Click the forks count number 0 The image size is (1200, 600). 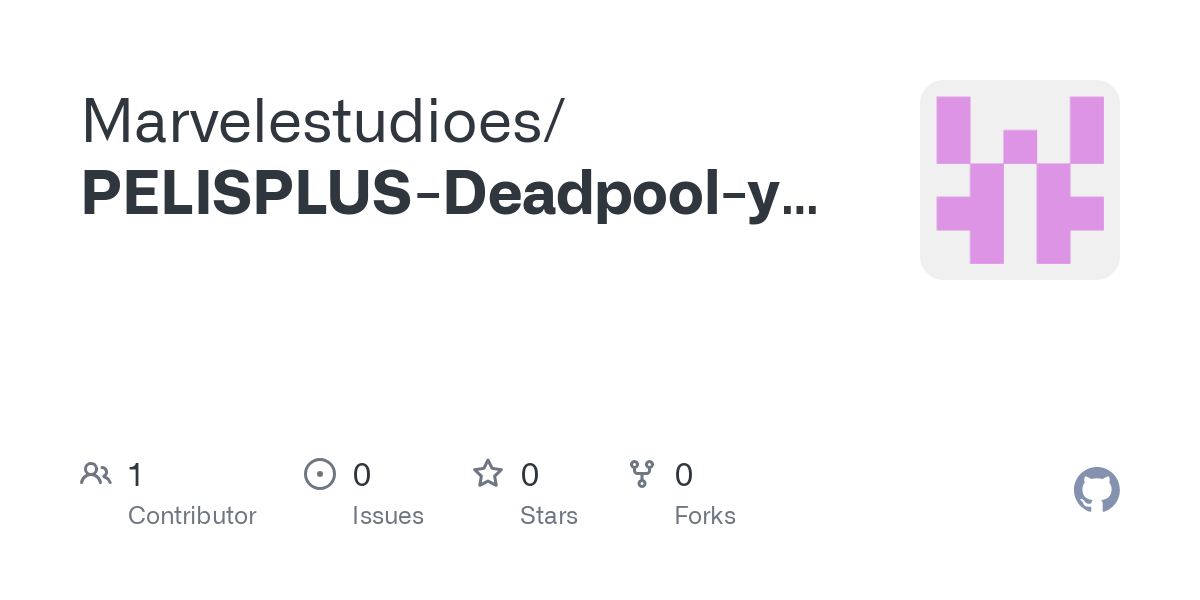pos(684,475)
